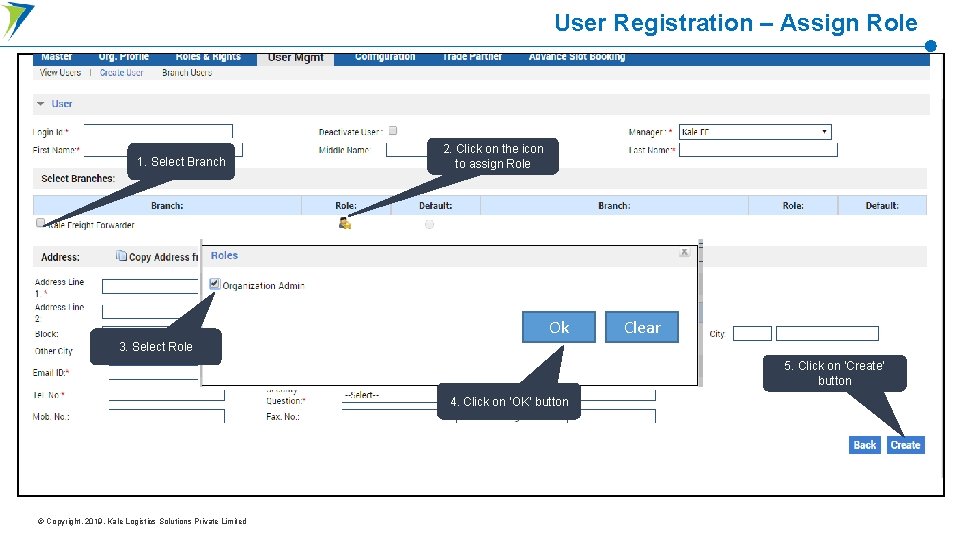Click the assign Role icon for Kale Freight Forwarder
The width and height of the screenshot is (960, 540).
345,223
